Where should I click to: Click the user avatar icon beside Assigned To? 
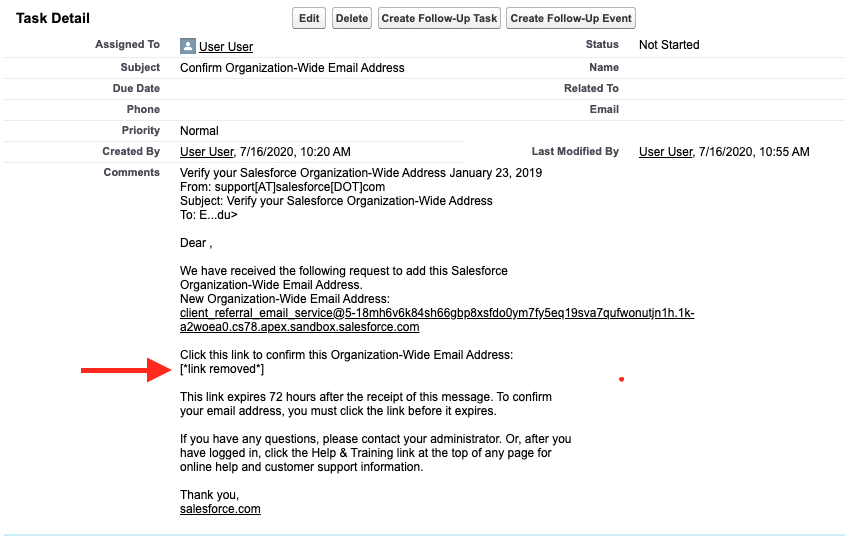point(188,46)
